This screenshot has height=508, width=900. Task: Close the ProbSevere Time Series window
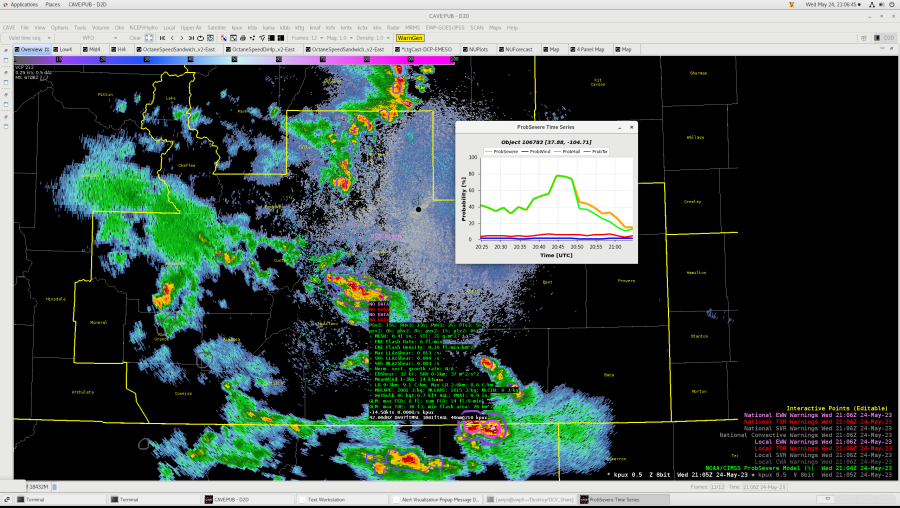[631, 128]
